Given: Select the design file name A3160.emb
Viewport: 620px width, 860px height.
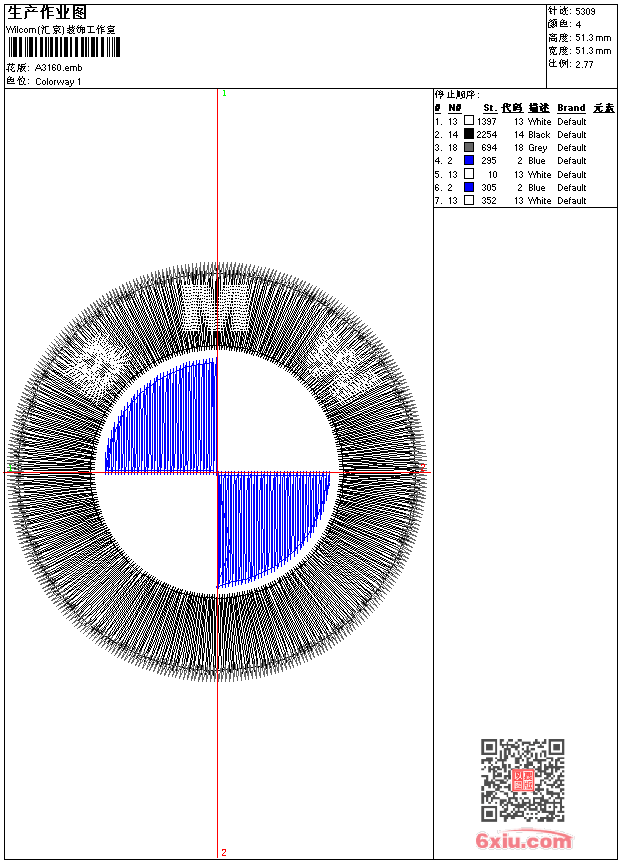Looking at the screenshot, I should coord(59,67).
